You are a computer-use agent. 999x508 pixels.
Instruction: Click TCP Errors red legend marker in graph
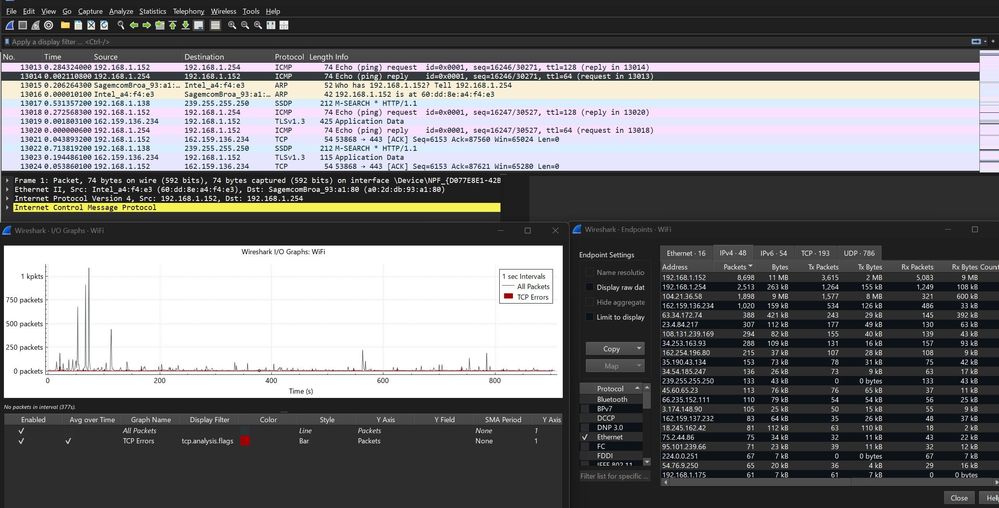508,297
